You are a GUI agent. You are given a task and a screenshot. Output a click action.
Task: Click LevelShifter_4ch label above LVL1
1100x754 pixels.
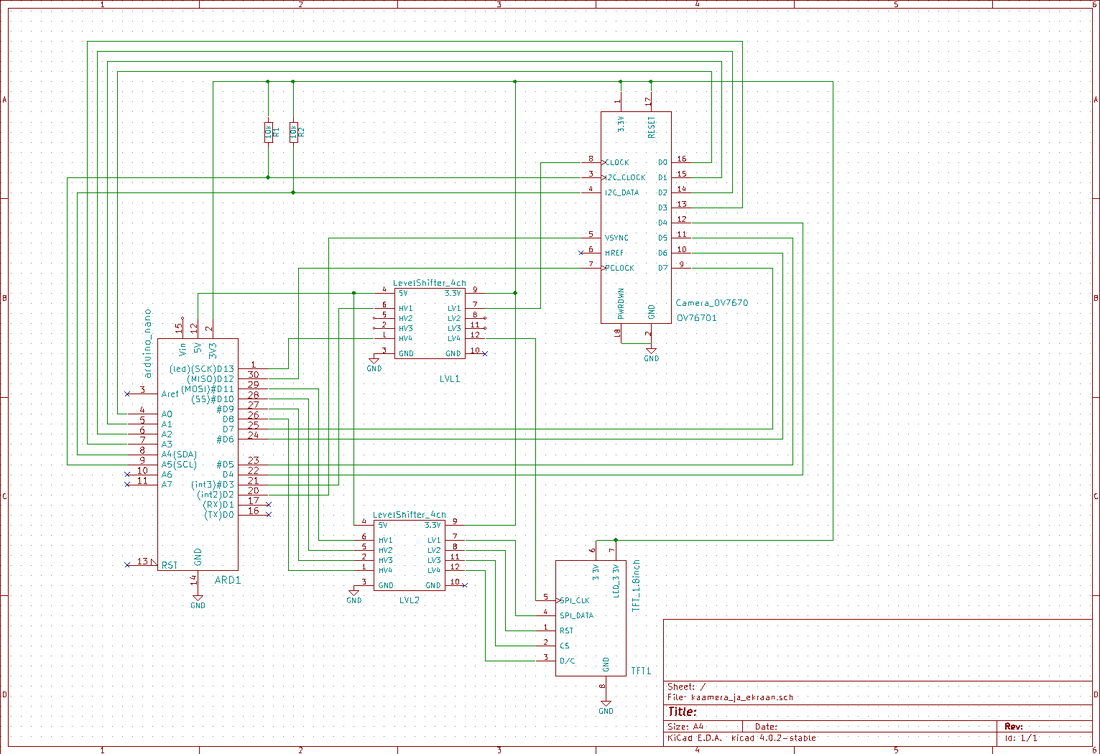click(429, 283)
